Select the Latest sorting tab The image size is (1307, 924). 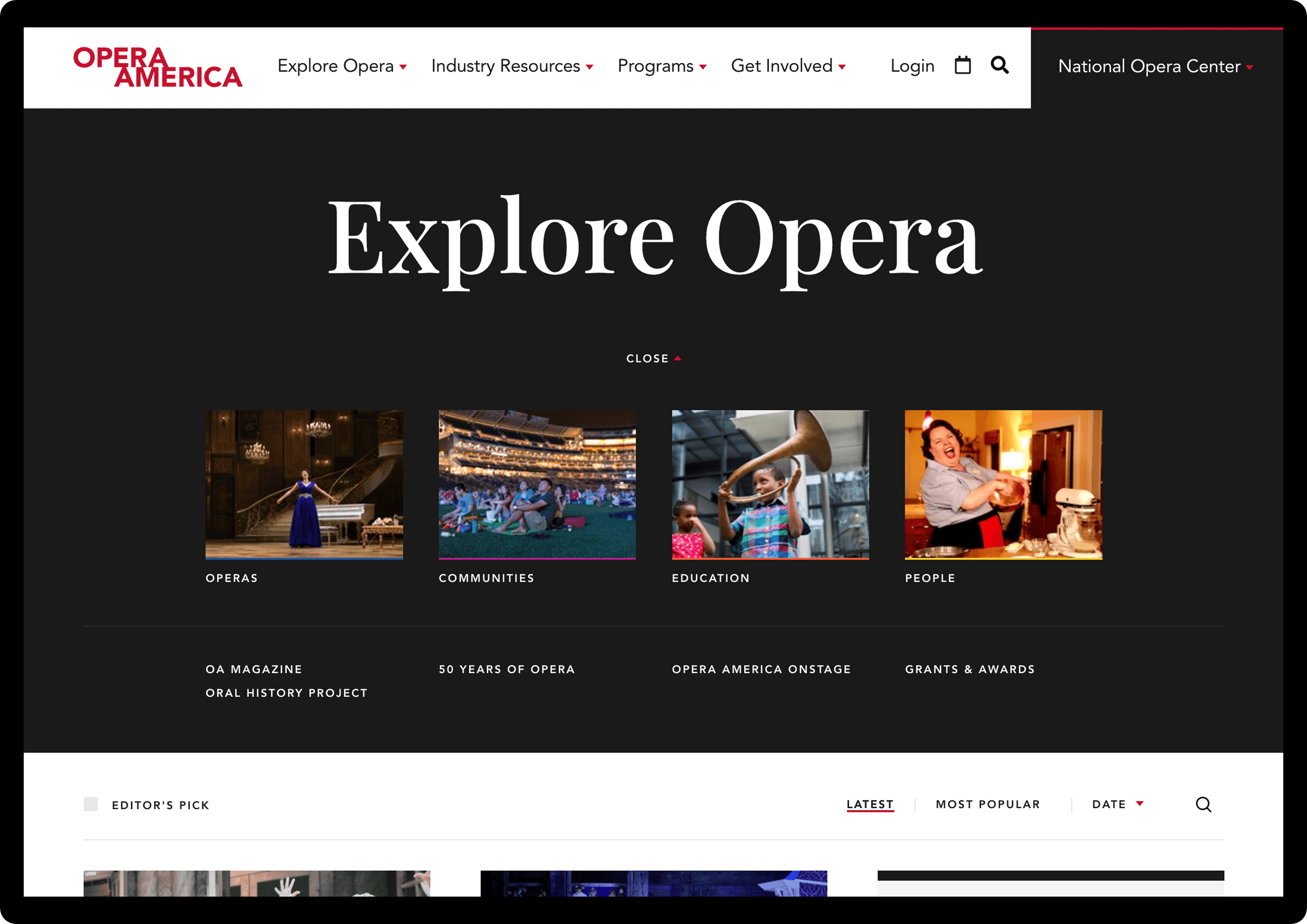tap(870, 804)
